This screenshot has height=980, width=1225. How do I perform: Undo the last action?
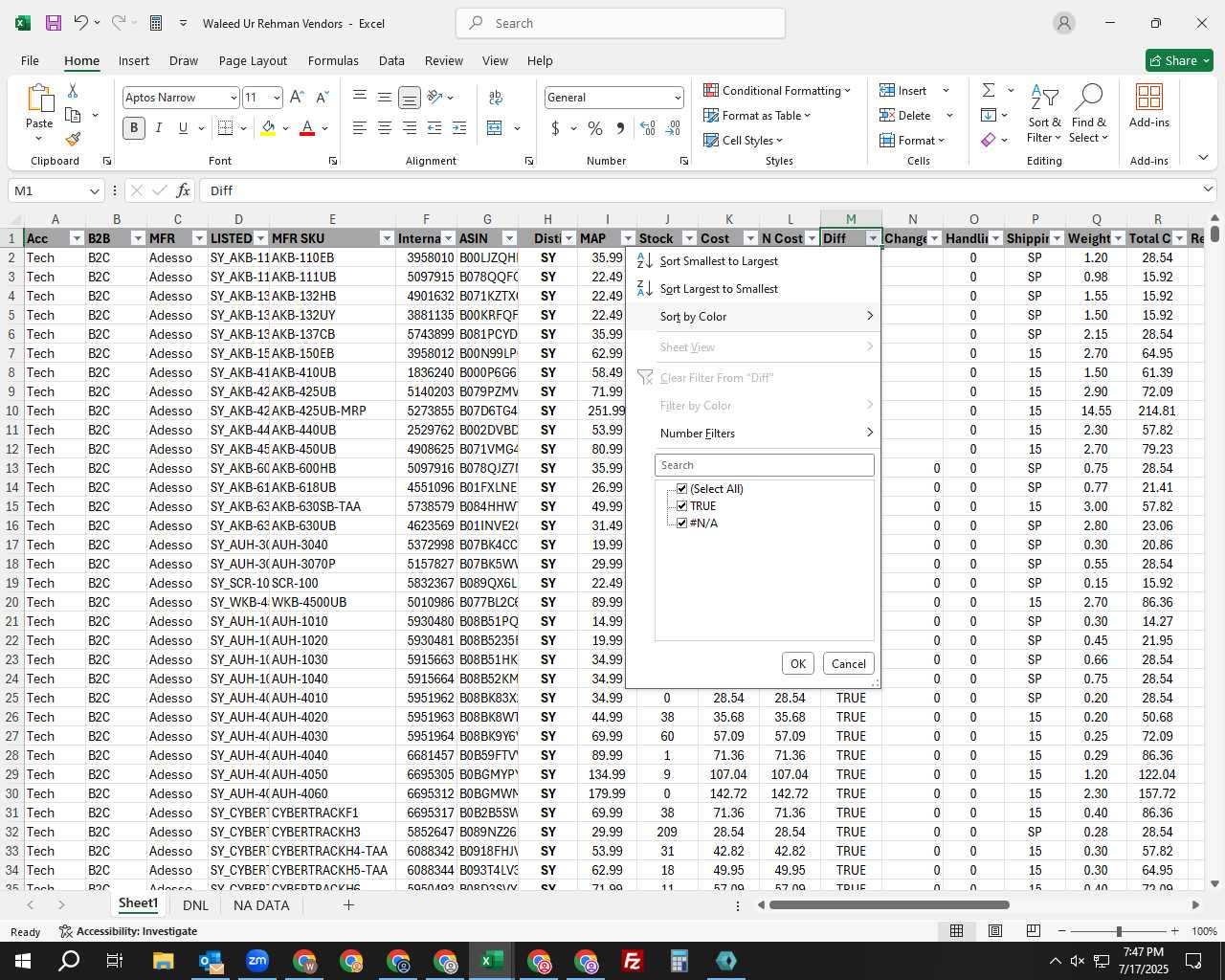(x=81, y=23)
